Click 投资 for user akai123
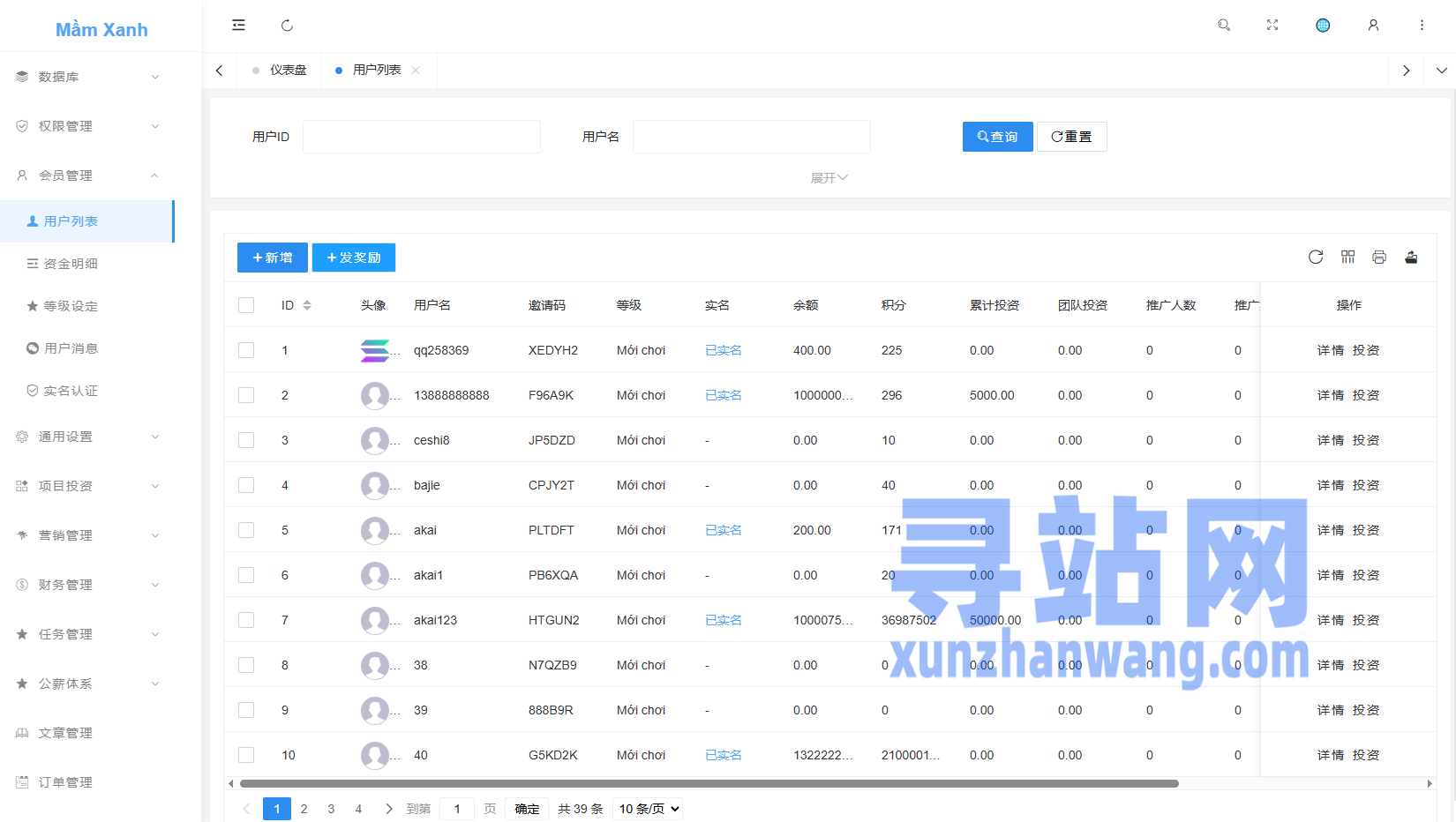 tap(1366, 620)
